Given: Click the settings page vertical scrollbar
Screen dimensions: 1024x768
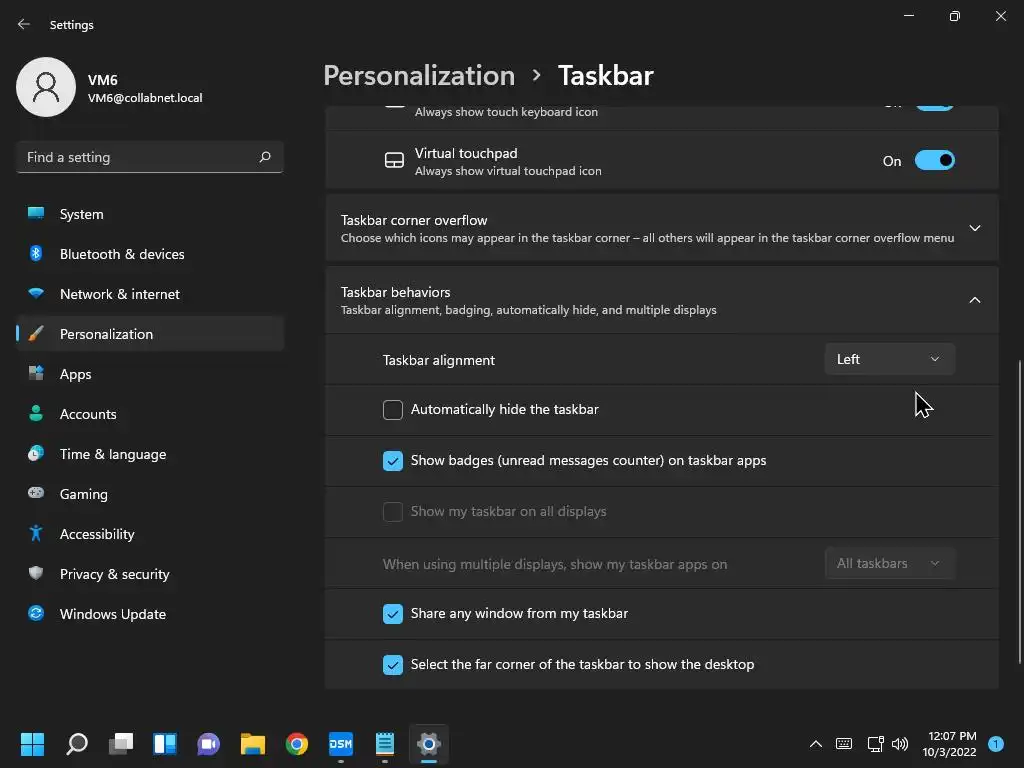Looking at the screenshot, I should pos(1019,512).
